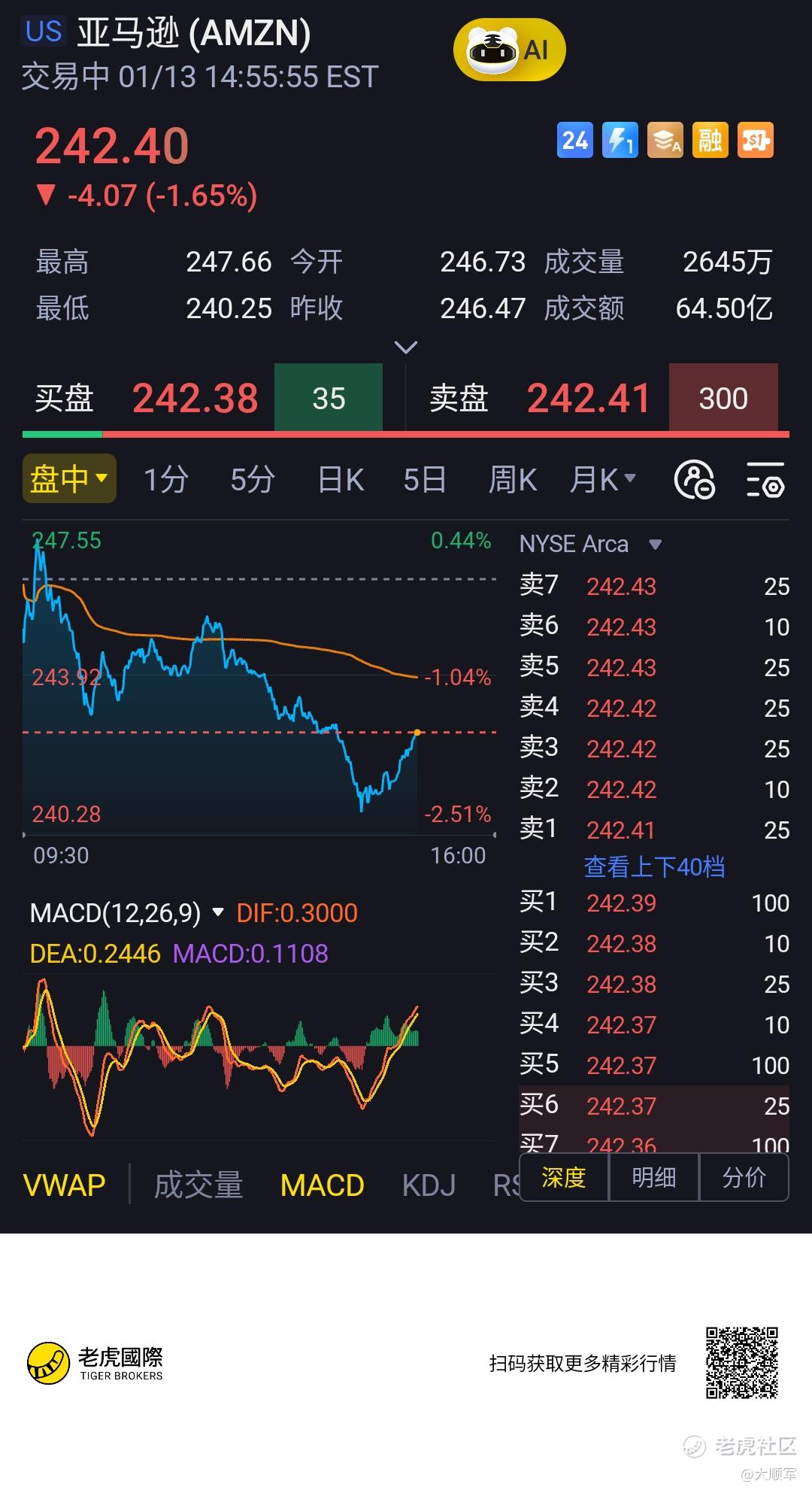
Task: Show the 明细 trade details view
Action: [654, 1177]
